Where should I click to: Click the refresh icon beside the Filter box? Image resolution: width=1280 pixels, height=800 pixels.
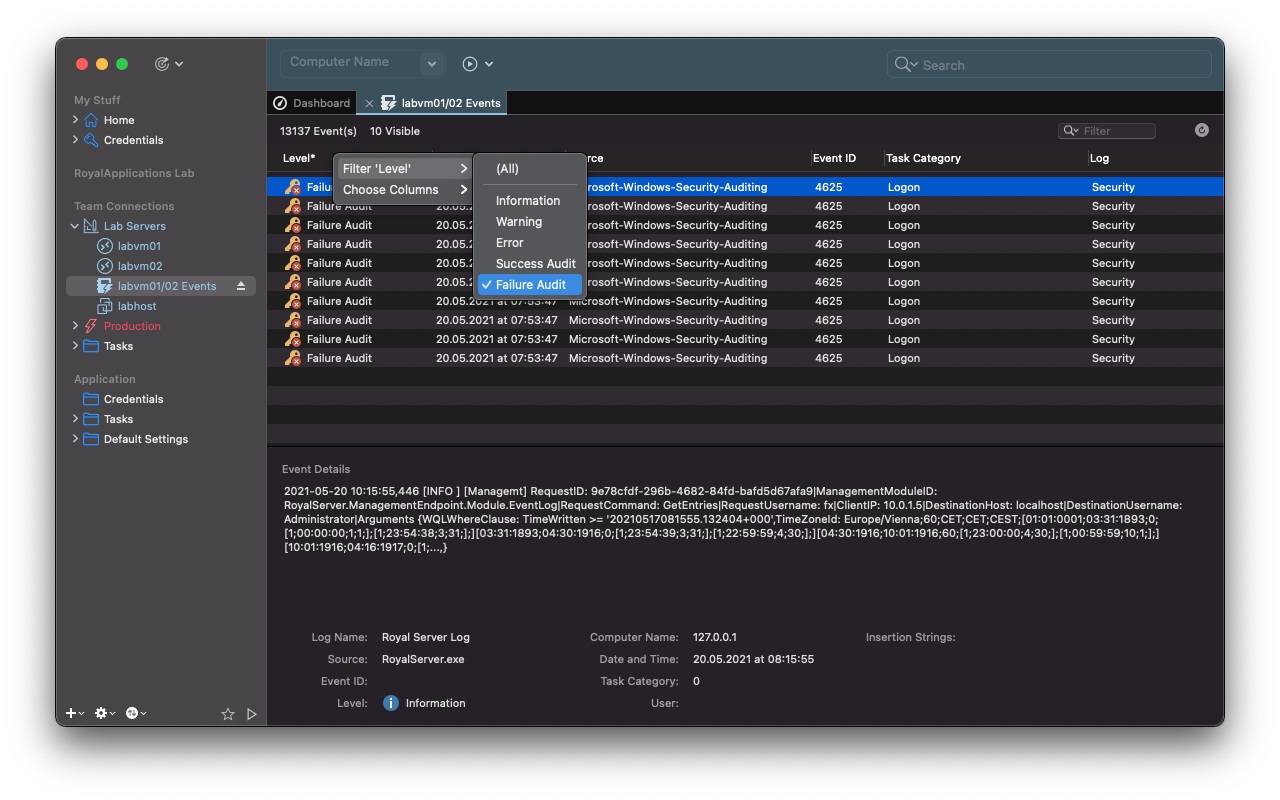coord(1201,130)
